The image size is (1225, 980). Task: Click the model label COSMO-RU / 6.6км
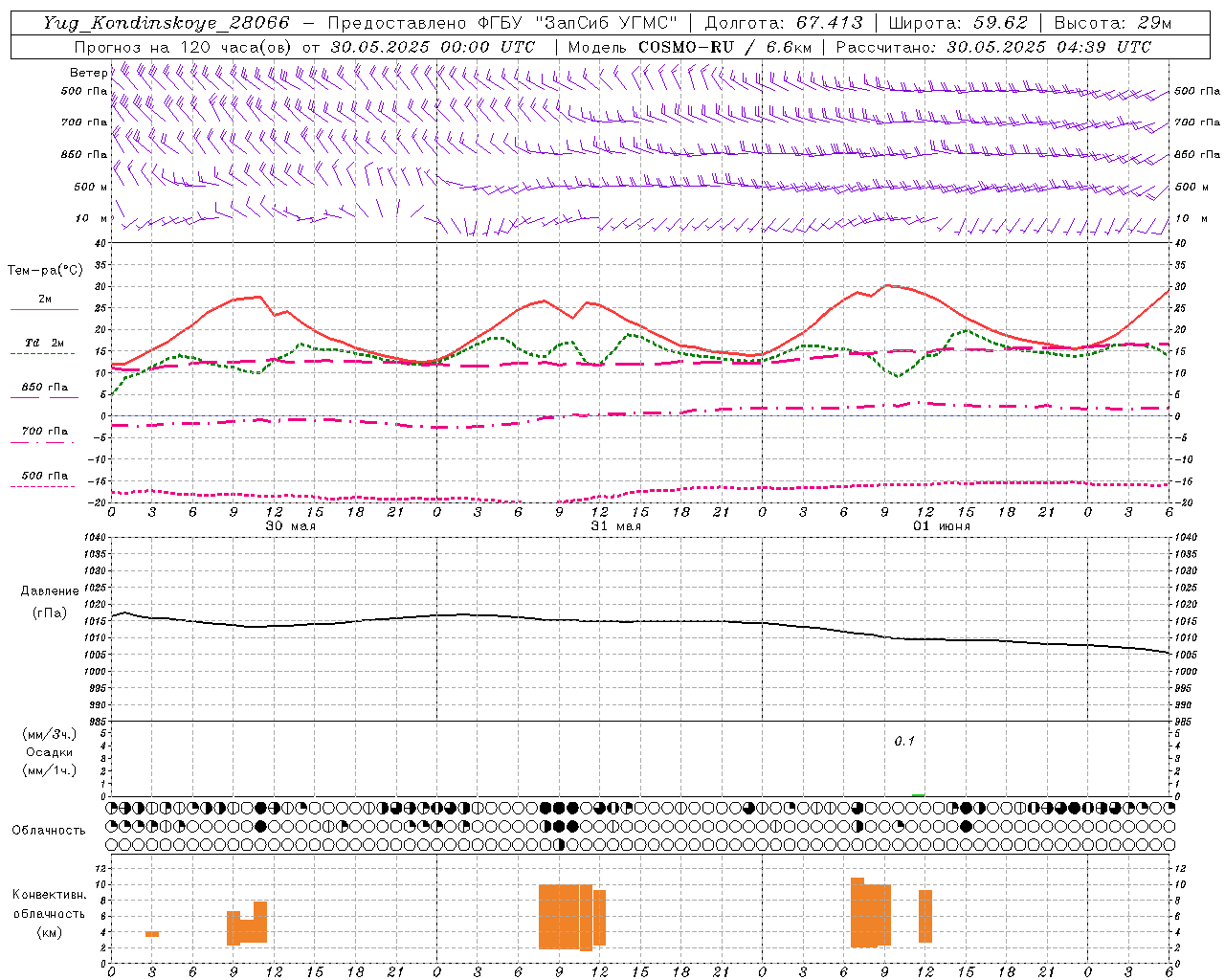(x=725, y=47)
